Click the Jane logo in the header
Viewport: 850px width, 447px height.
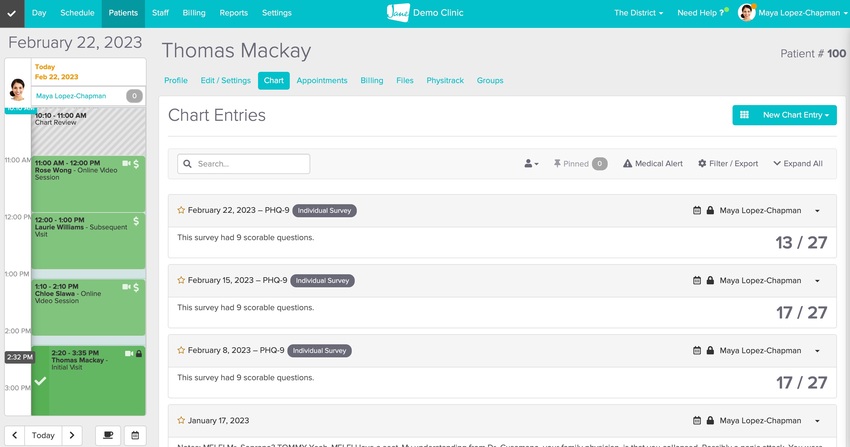coord(398,13)
